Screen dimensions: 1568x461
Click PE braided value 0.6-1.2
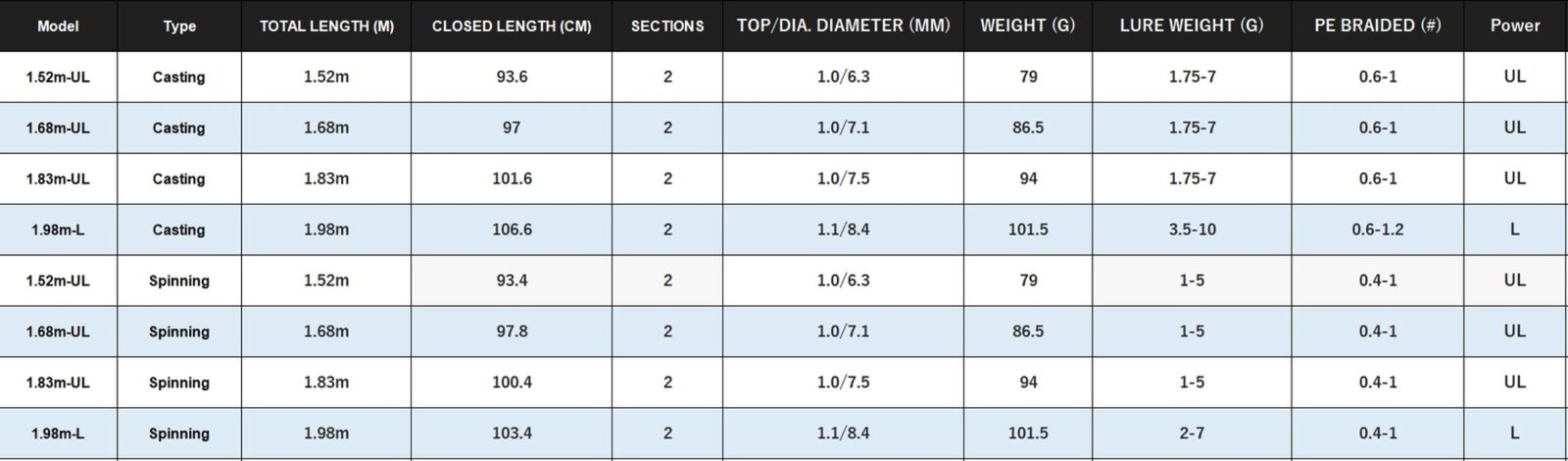click(1377, 230)
